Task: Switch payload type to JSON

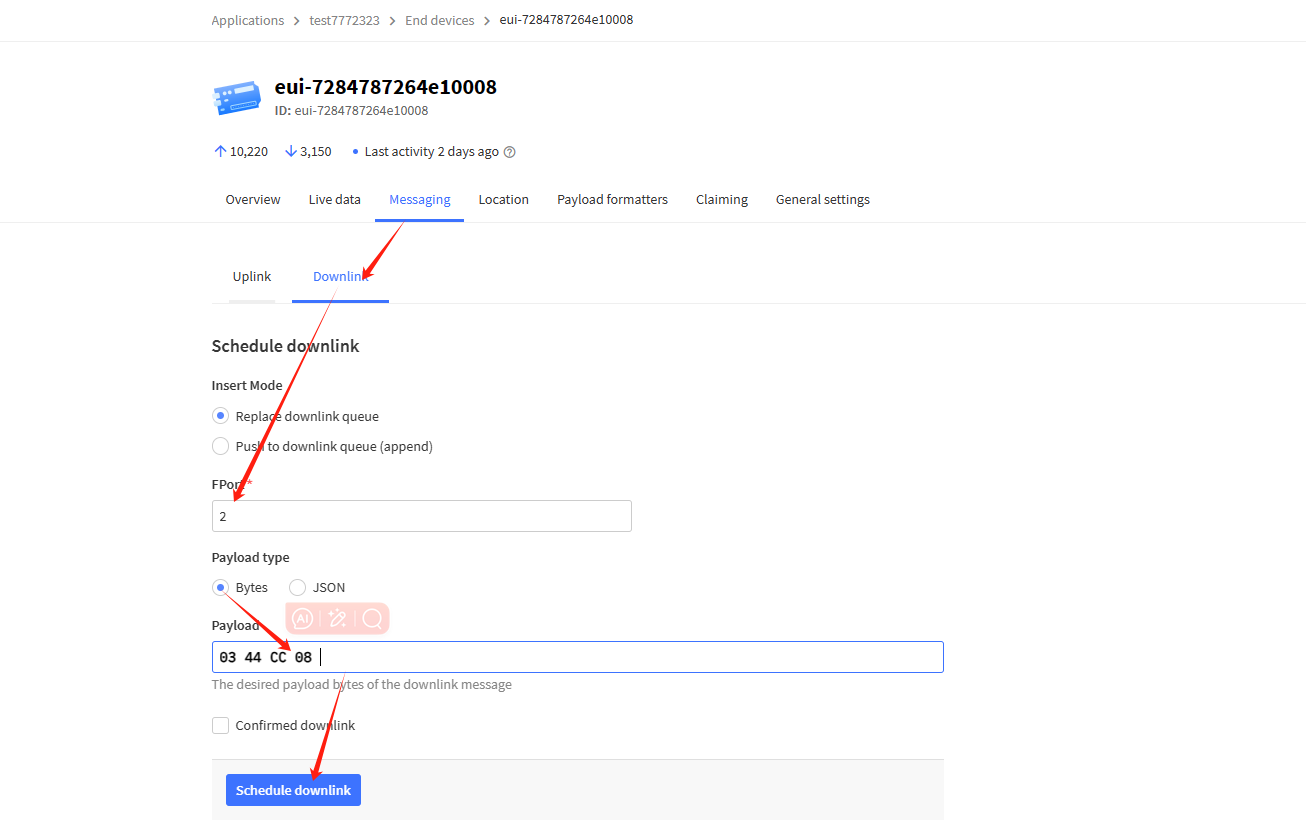Action: (298, 587)
